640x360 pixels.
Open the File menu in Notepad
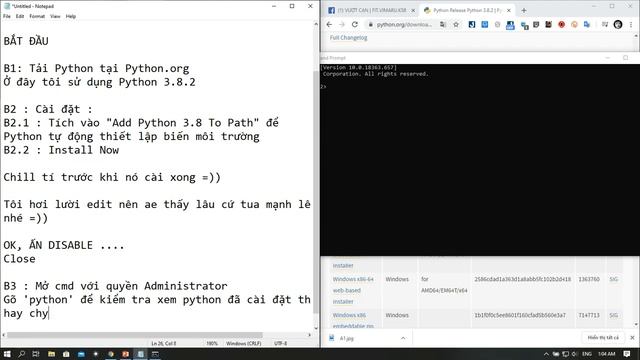point(7,16)
